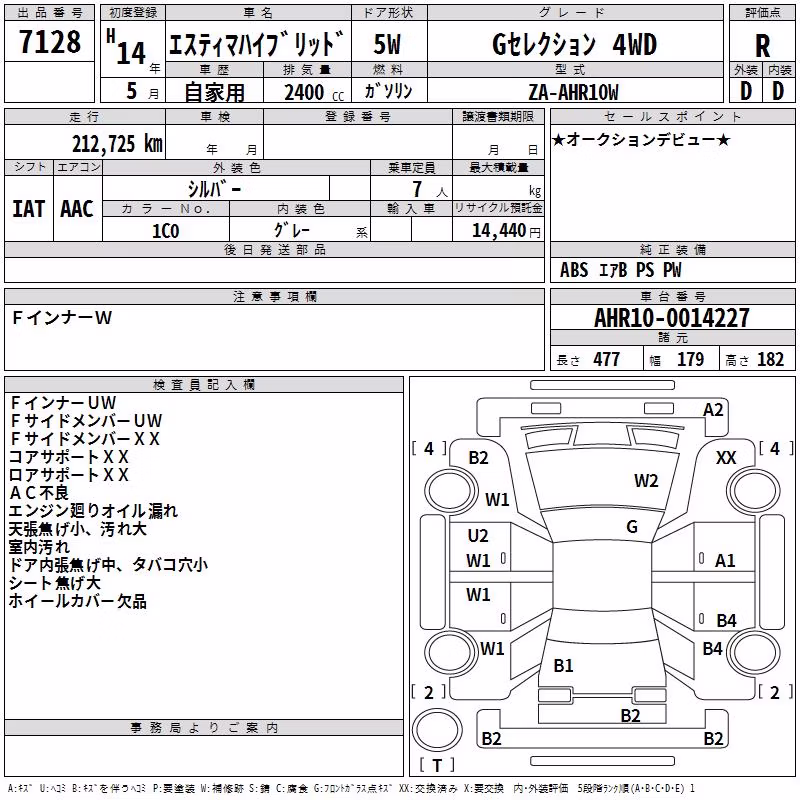Click the chassis number AHR10-0014227
Viewport: 800px width, 800px height.
pyautogui.click(x=672, y=318)
